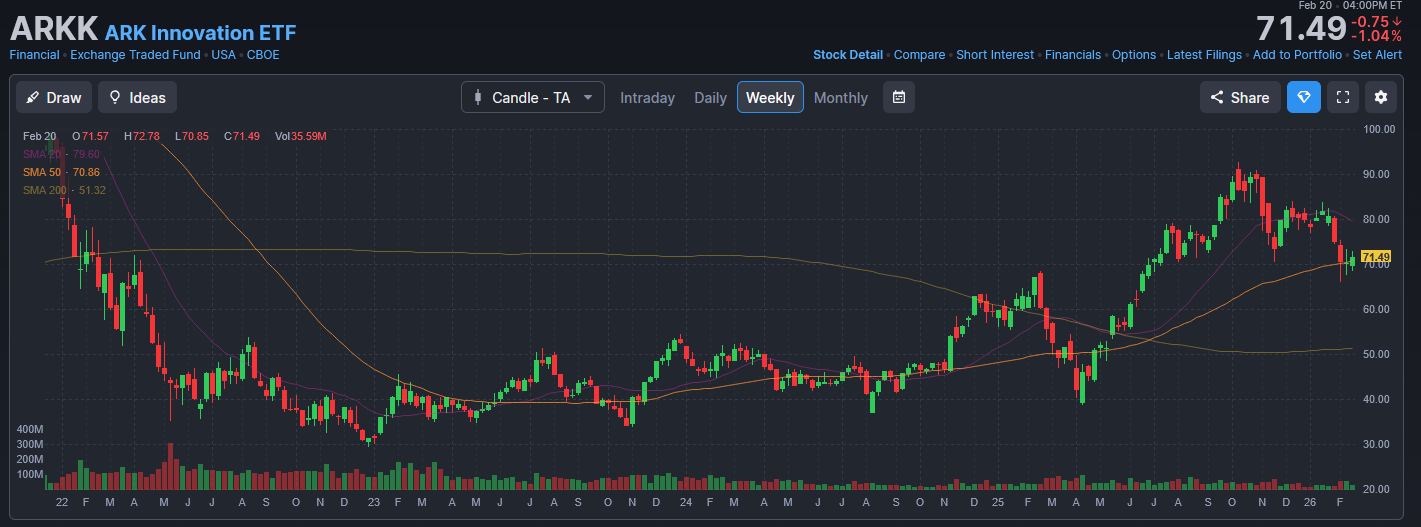1421x527 pixels.
Task: Expand the Candle - TA chart type dropdown
Action: [x=533, y=97]
